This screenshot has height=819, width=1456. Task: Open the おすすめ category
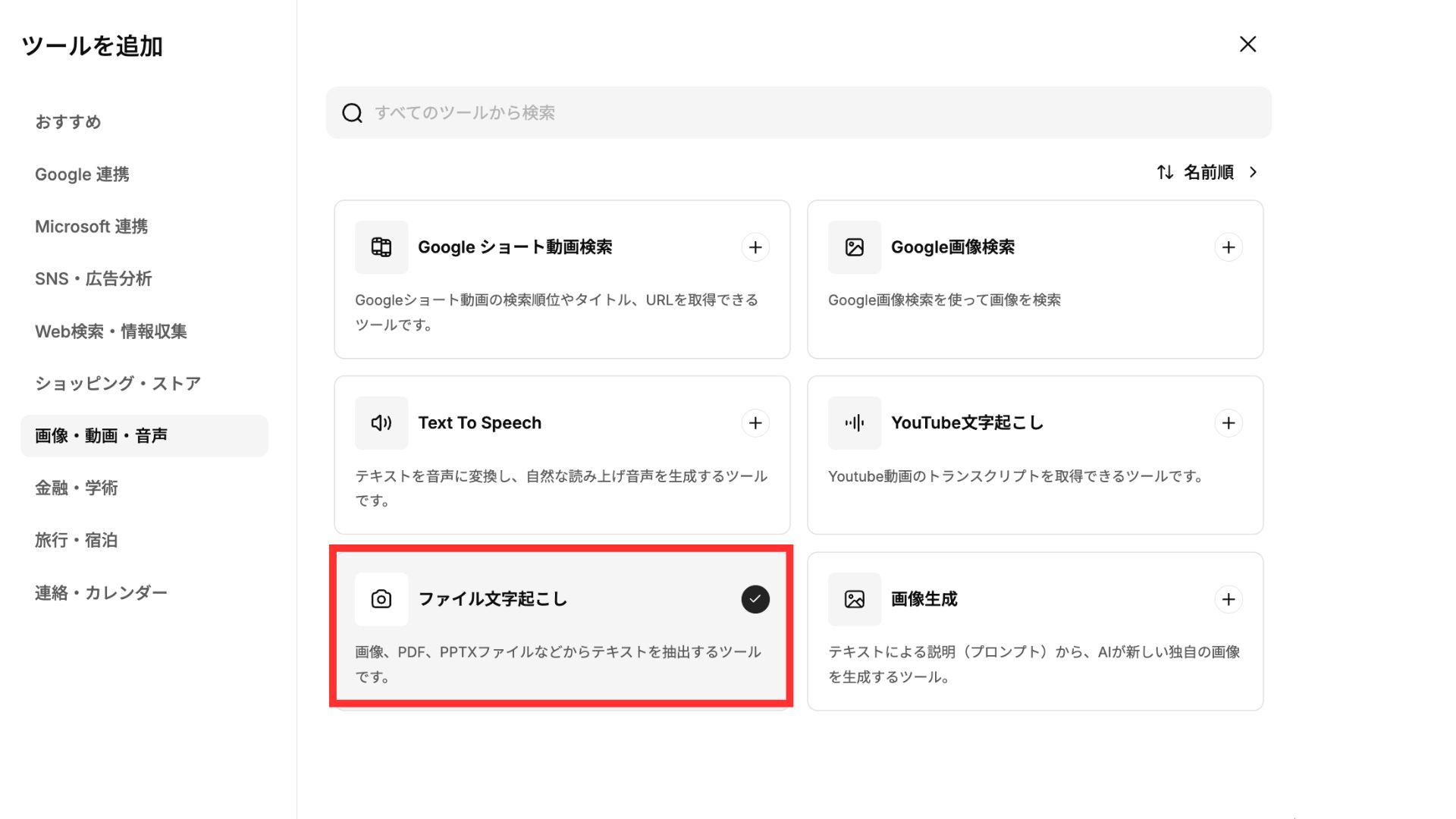click(68, 122)
